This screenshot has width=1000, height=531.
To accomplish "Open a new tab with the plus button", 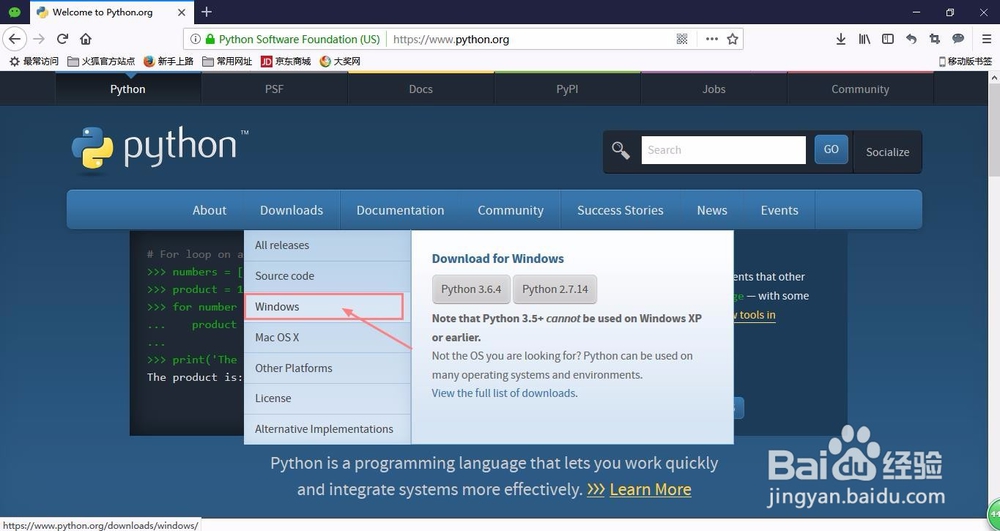I will (x=206, y=11).
